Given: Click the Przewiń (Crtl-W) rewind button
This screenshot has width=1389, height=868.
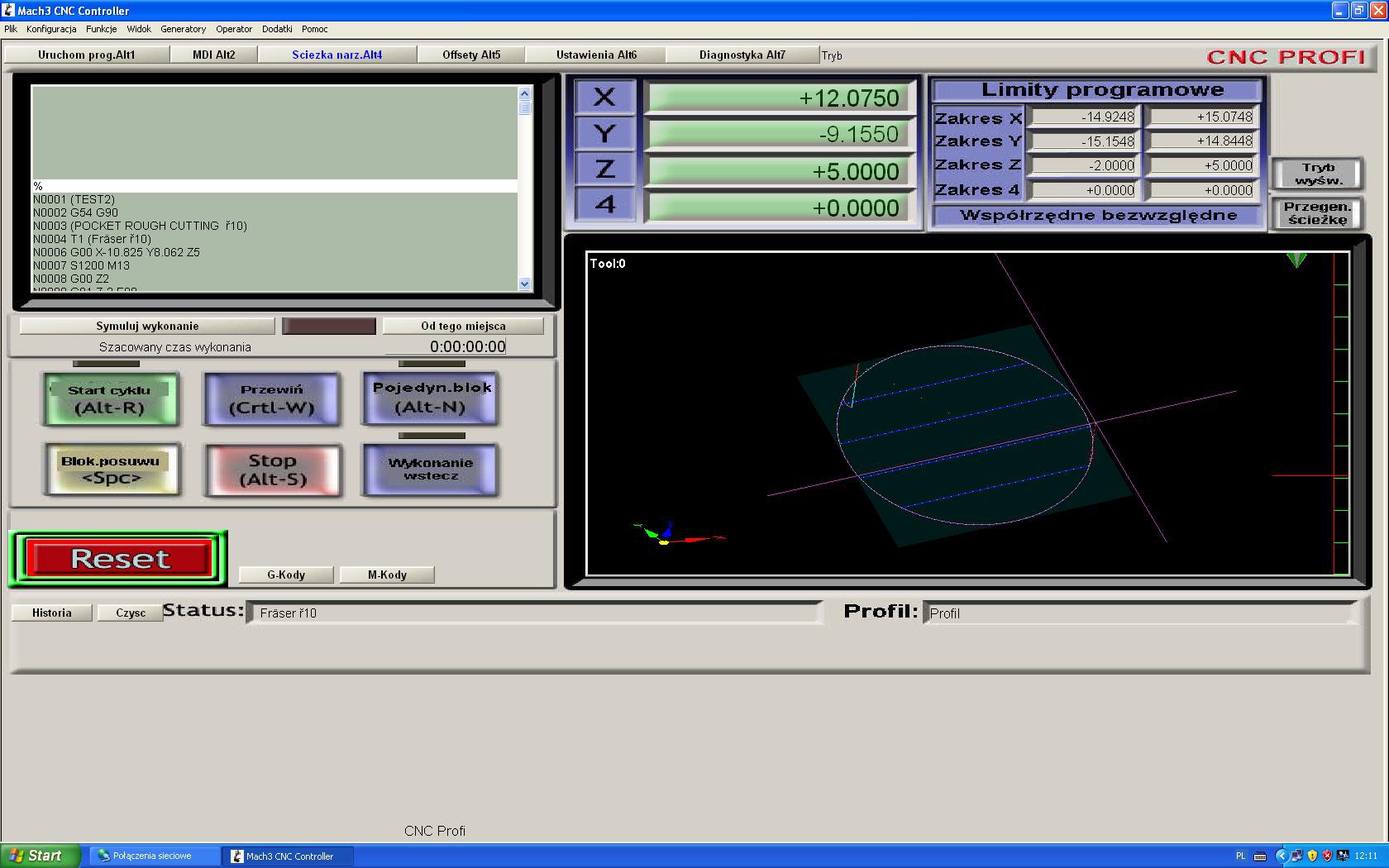Looking at the screenshot, I should [x=271, y=399].
